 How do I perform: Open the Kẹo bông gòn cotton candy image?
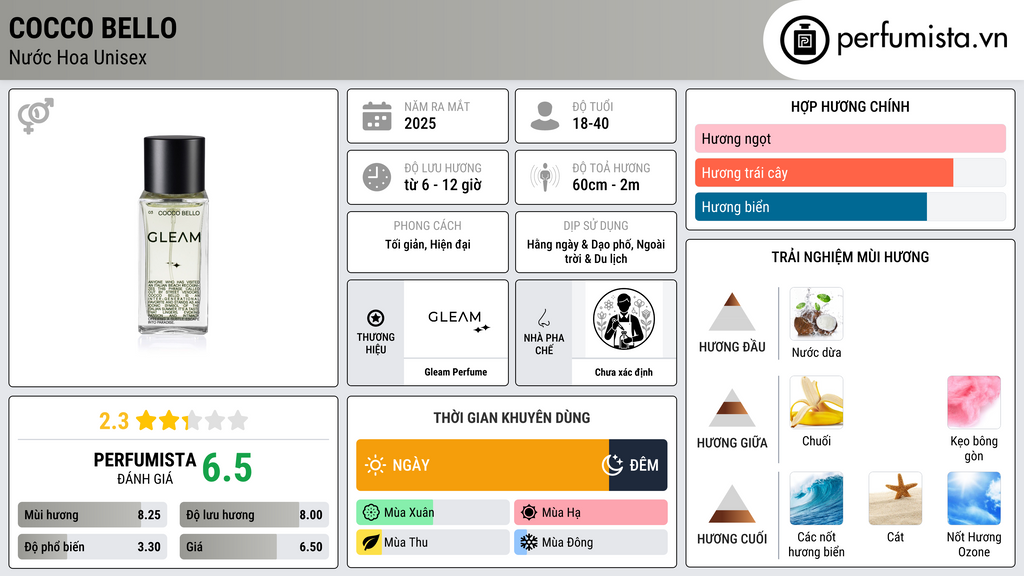pos(974,402)
